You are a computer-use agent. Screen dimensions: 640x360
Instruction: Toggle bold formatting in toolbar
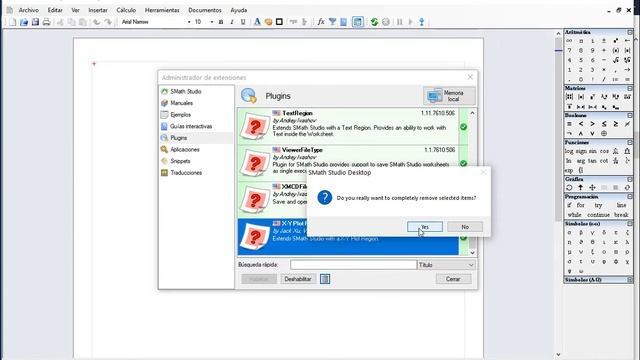[221, 22]
